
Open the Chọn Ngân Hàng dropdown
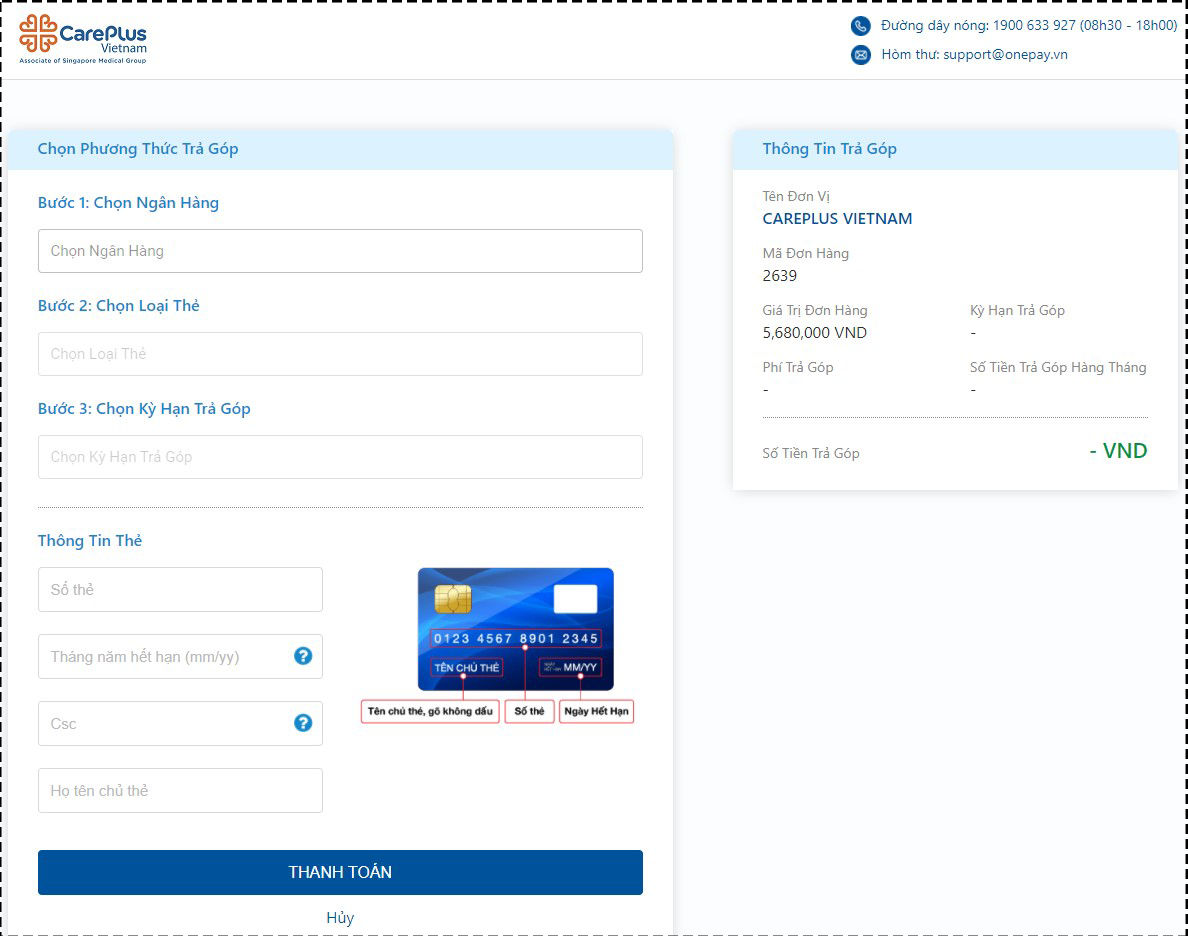pos(340,251)
